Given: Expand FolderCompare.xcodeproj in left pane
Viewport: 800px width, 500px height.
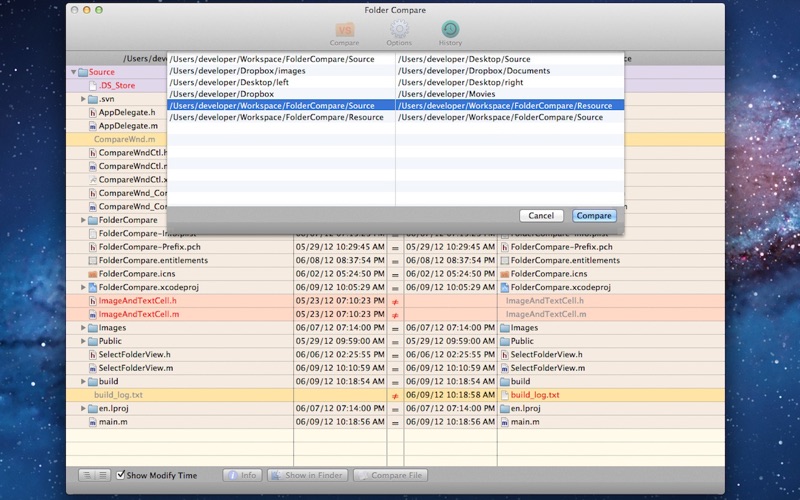Looking at the screenshot, I should coord(83,287).
